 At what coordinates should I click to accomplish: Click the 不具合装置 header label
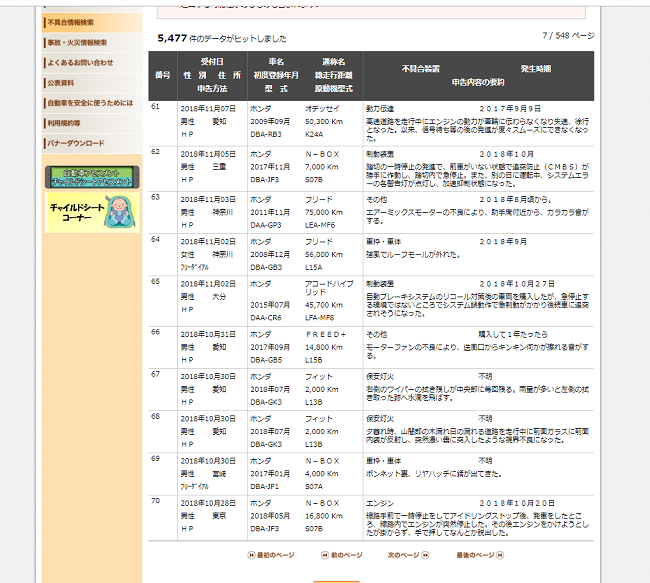[x=421, y=69]
